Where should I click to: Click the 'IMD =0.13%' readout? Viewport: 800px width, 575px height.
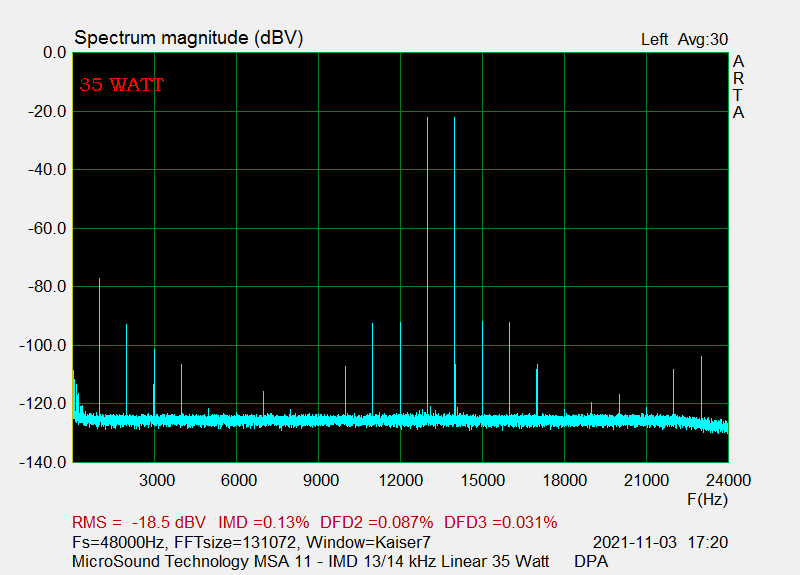point(263,522)
